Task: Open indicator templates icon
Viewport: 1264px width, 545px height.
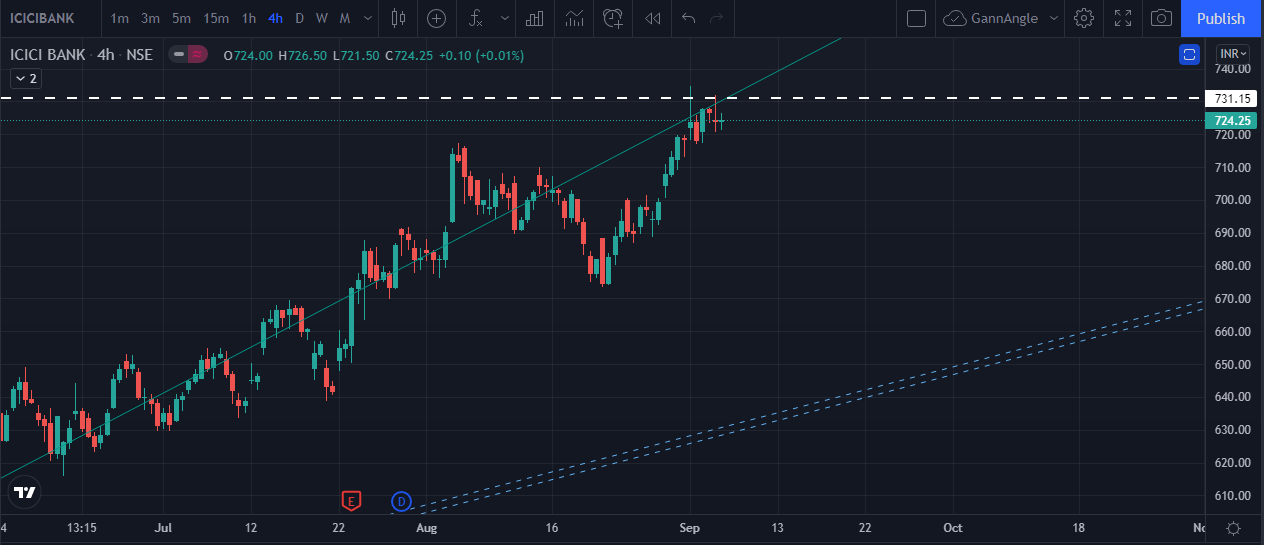Action: pyautogui.click(x=574, y=18)
